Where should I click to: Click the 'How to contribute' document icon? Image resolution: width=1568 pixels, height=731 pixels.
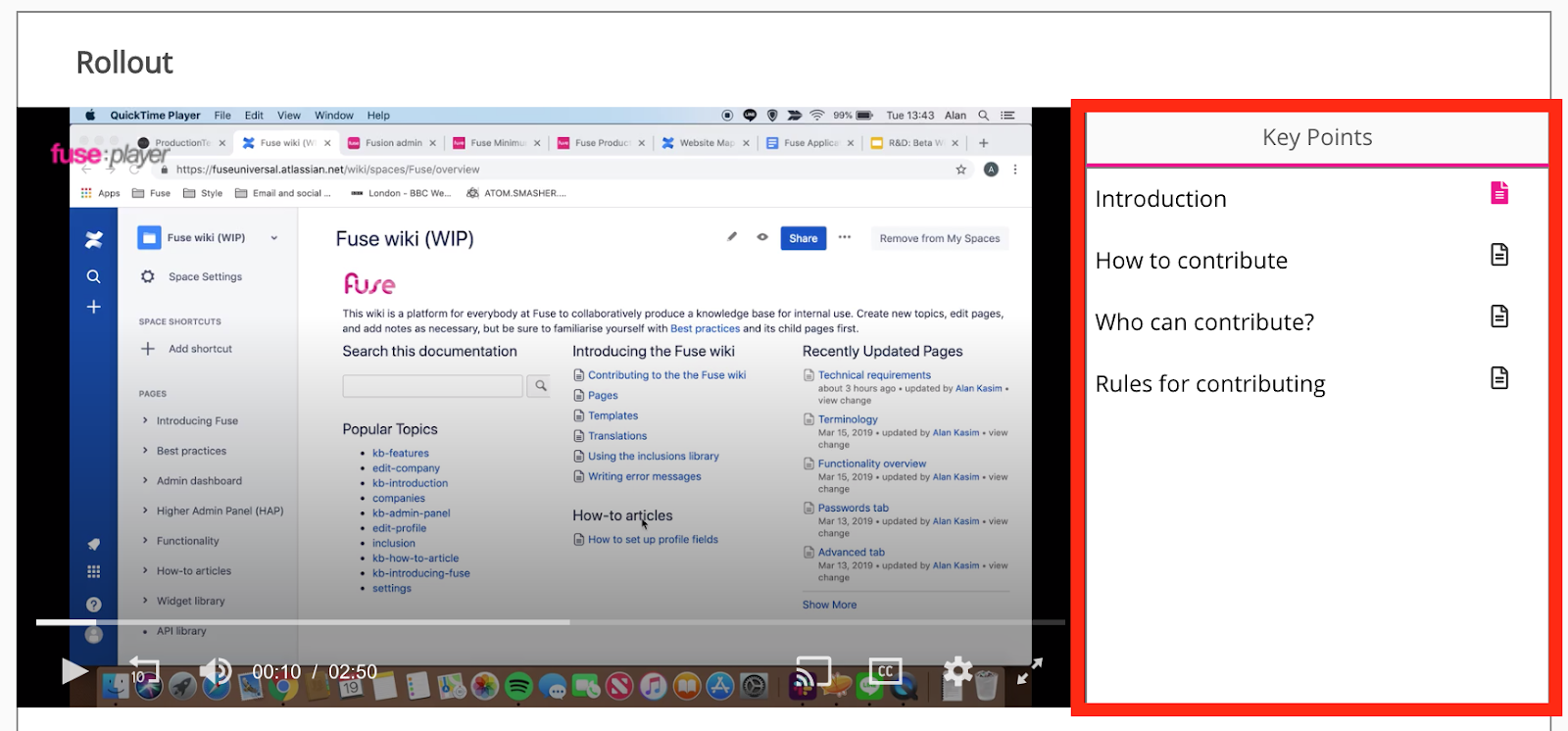pyautogui.click(x=1499, y=255)
